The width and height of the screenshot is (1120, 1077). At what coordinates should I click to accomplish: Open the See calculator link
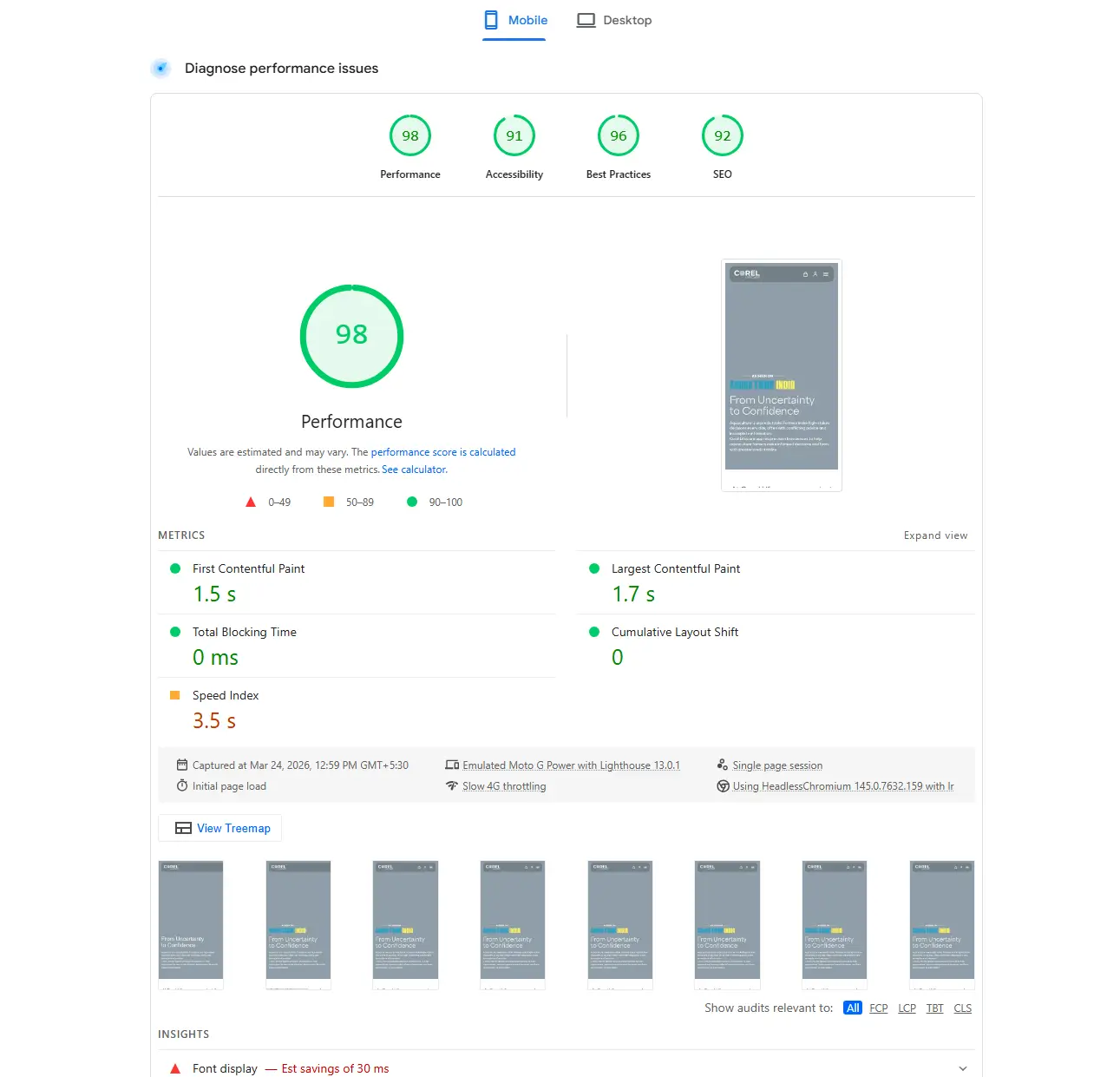(414, 470)
